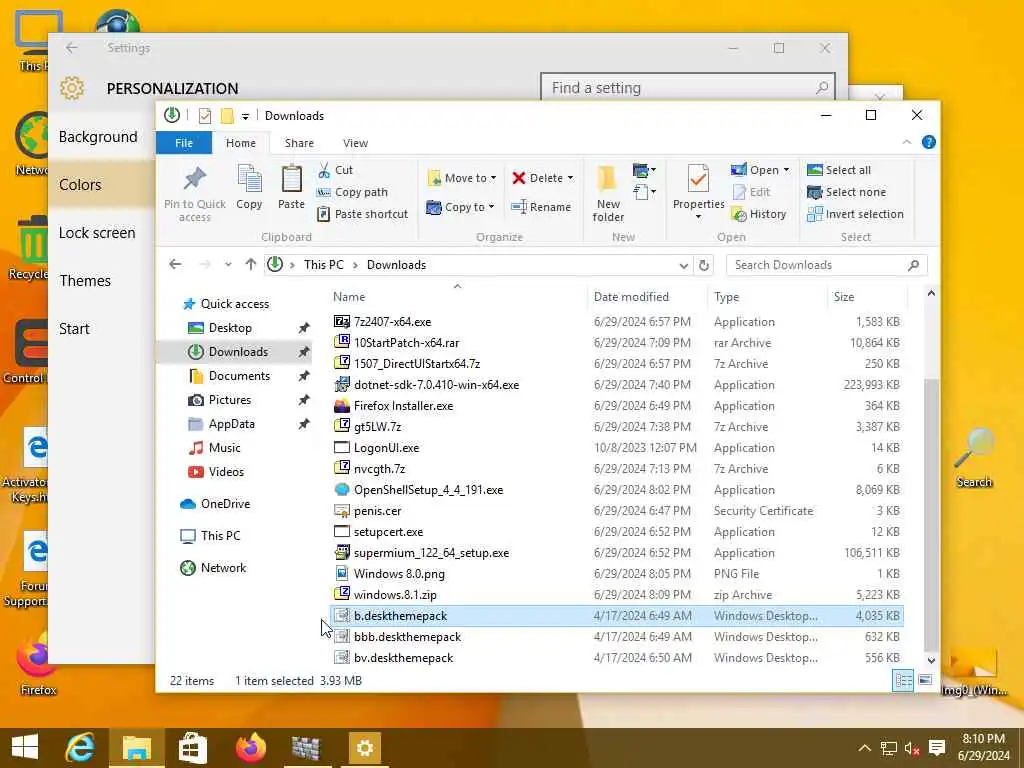Sort by Name column header
The width and height of the screenshot is (1024, 768).
coord(457,296)
